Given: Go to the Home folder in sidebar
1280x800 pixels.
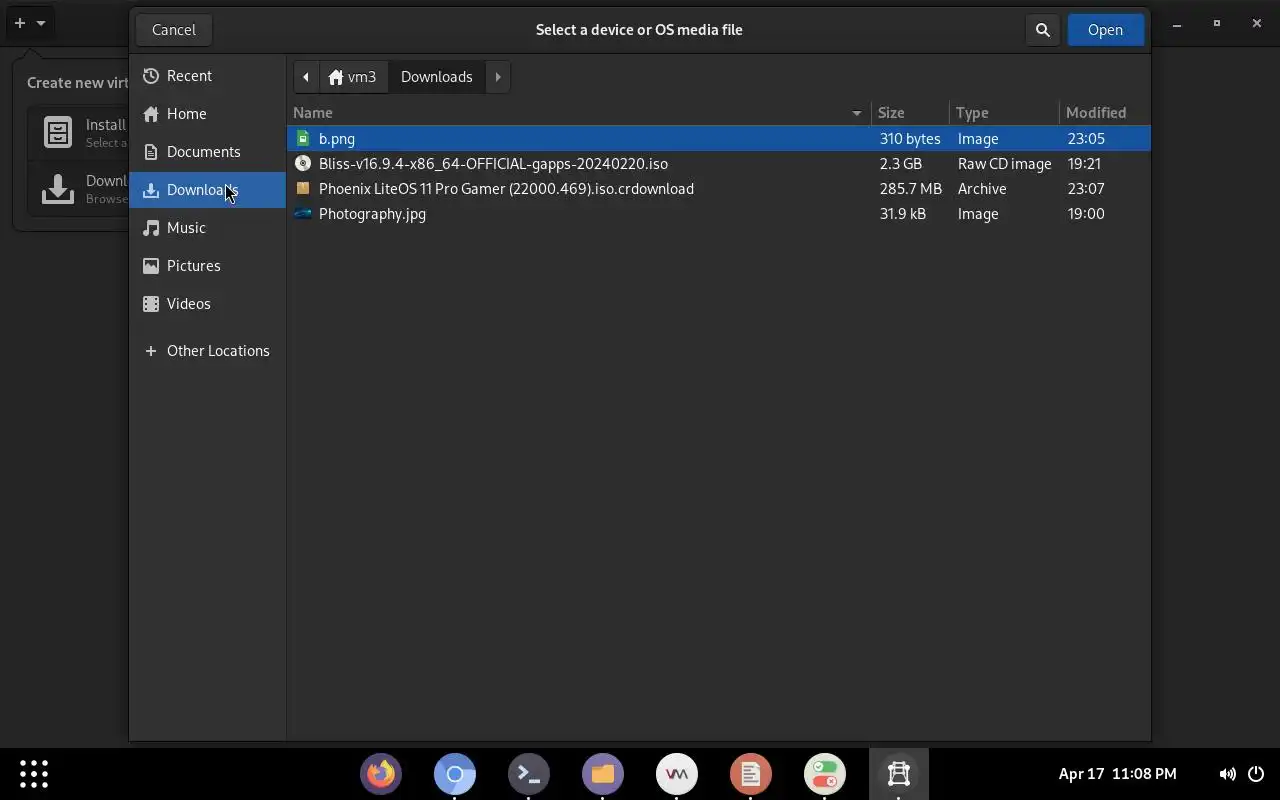Looking at the screenshot, I should point(208,114).
